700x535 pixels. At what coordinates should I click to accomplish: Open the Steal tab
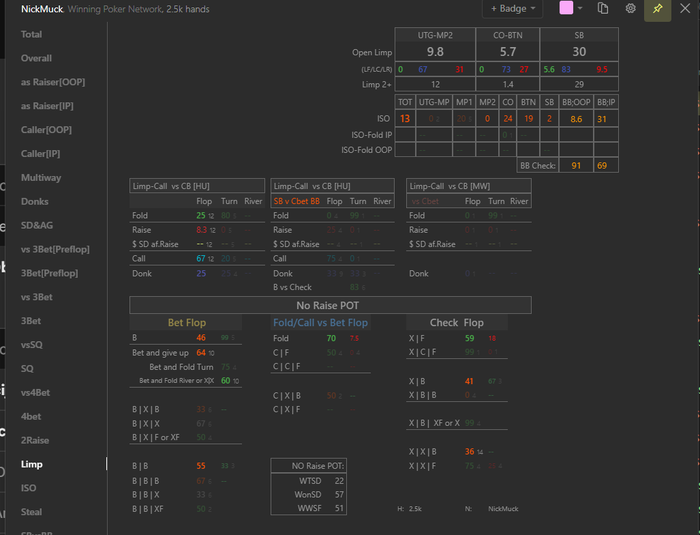tap(31, 512)
